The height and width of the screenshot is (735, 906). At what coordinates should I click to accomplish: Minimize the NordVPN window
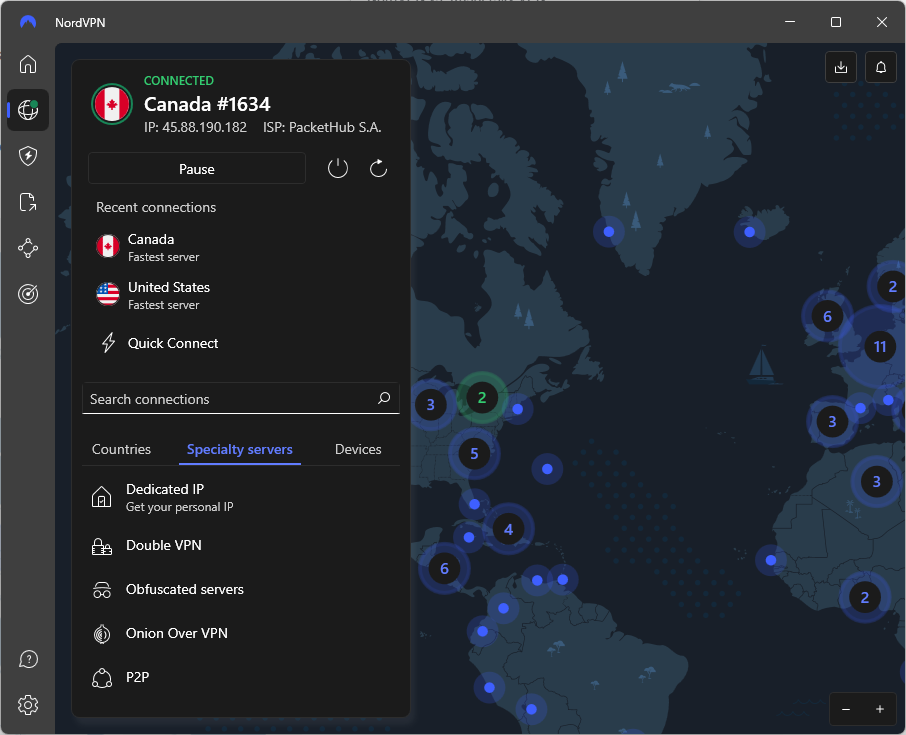point(790,22)
